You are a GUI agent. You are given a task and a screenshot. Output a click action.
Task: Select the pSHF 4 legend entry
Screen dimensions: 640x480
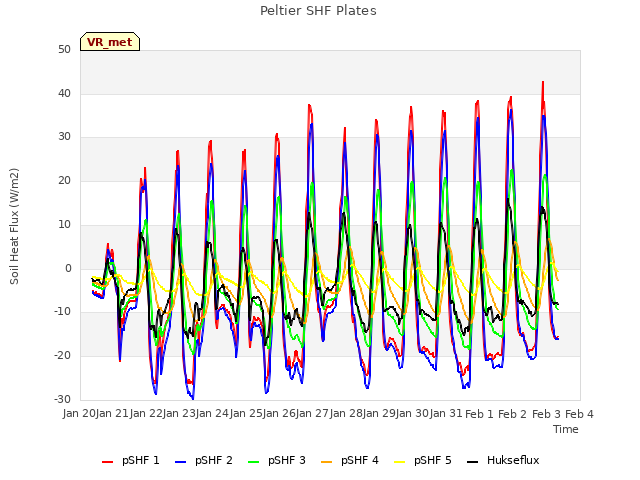coord(350,460)
